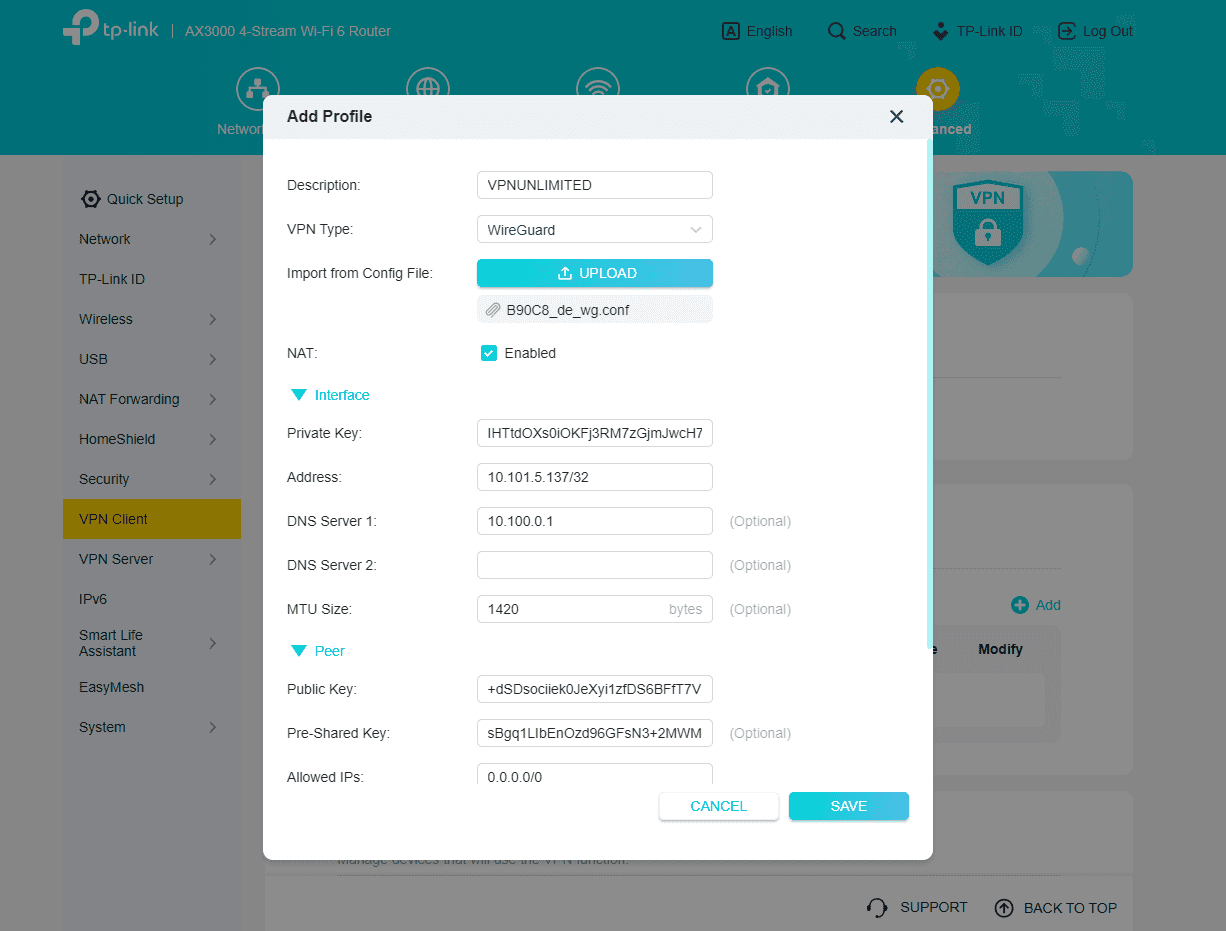Collapse the Peer section

(298, 650)
